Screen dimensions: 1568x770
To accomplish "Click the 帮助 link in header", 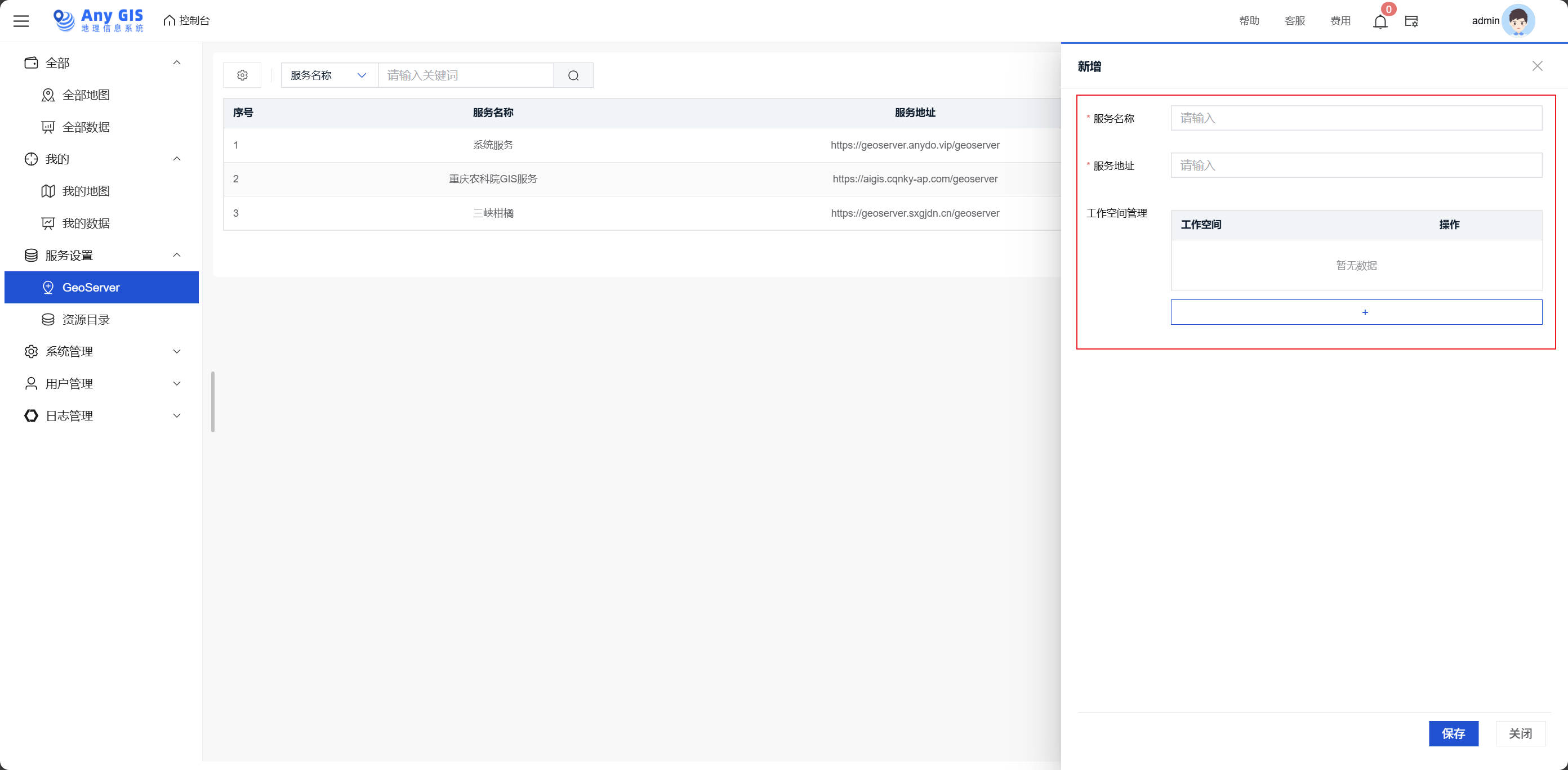I will [x=1249, y=21].
